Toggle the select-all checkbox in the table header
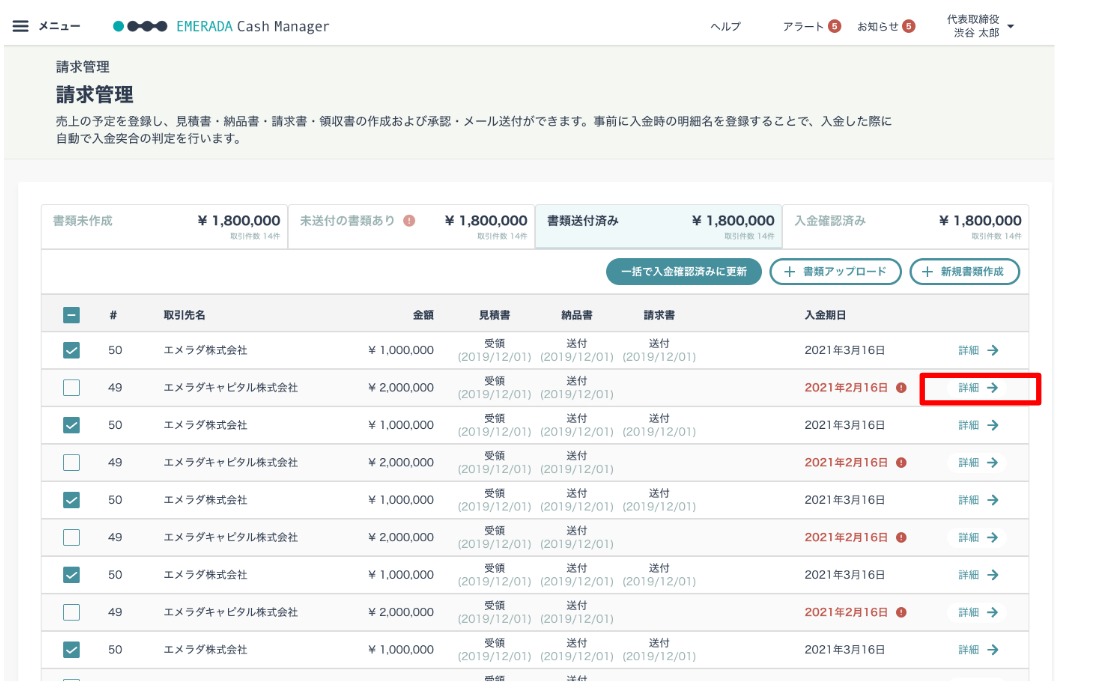 tap(71, 315)
